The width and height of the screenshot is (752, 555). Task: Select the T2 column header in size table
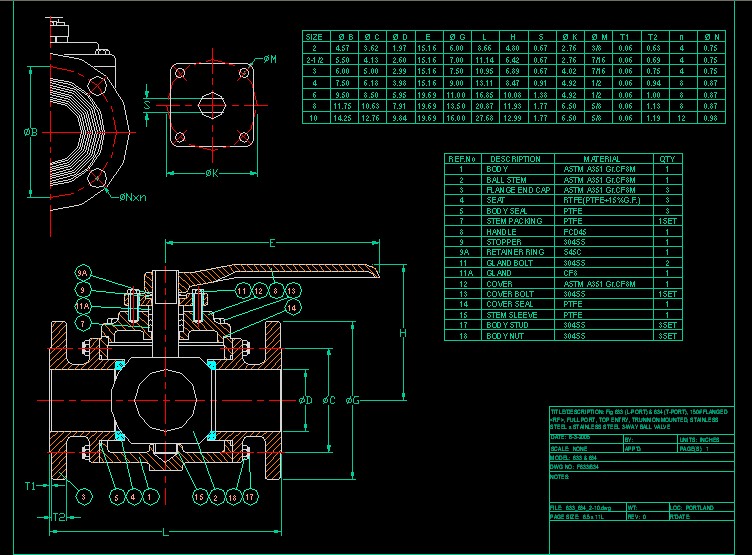(x=653, y=36)
